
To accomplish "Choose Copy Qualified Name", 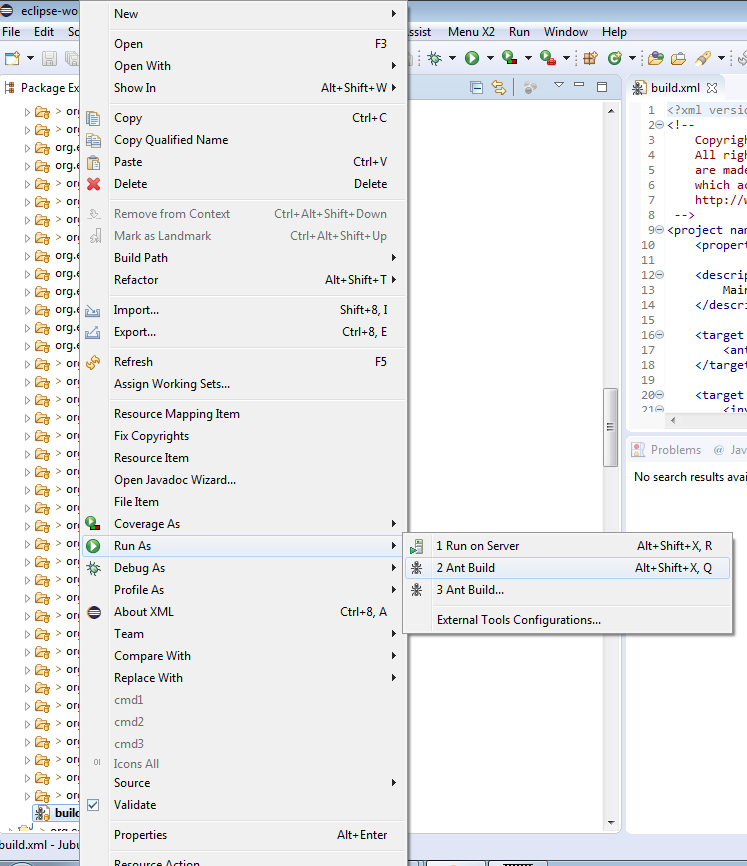I will (x=243, y=140).
